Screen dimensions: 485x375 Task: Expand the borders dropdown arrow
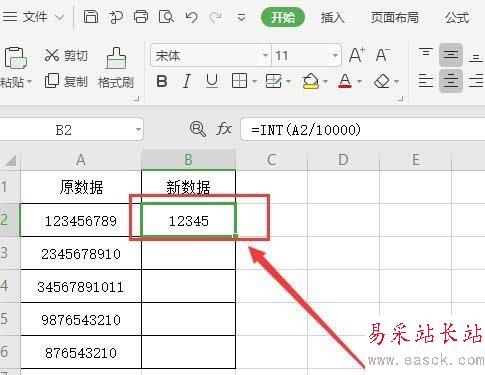coord(254,81)
